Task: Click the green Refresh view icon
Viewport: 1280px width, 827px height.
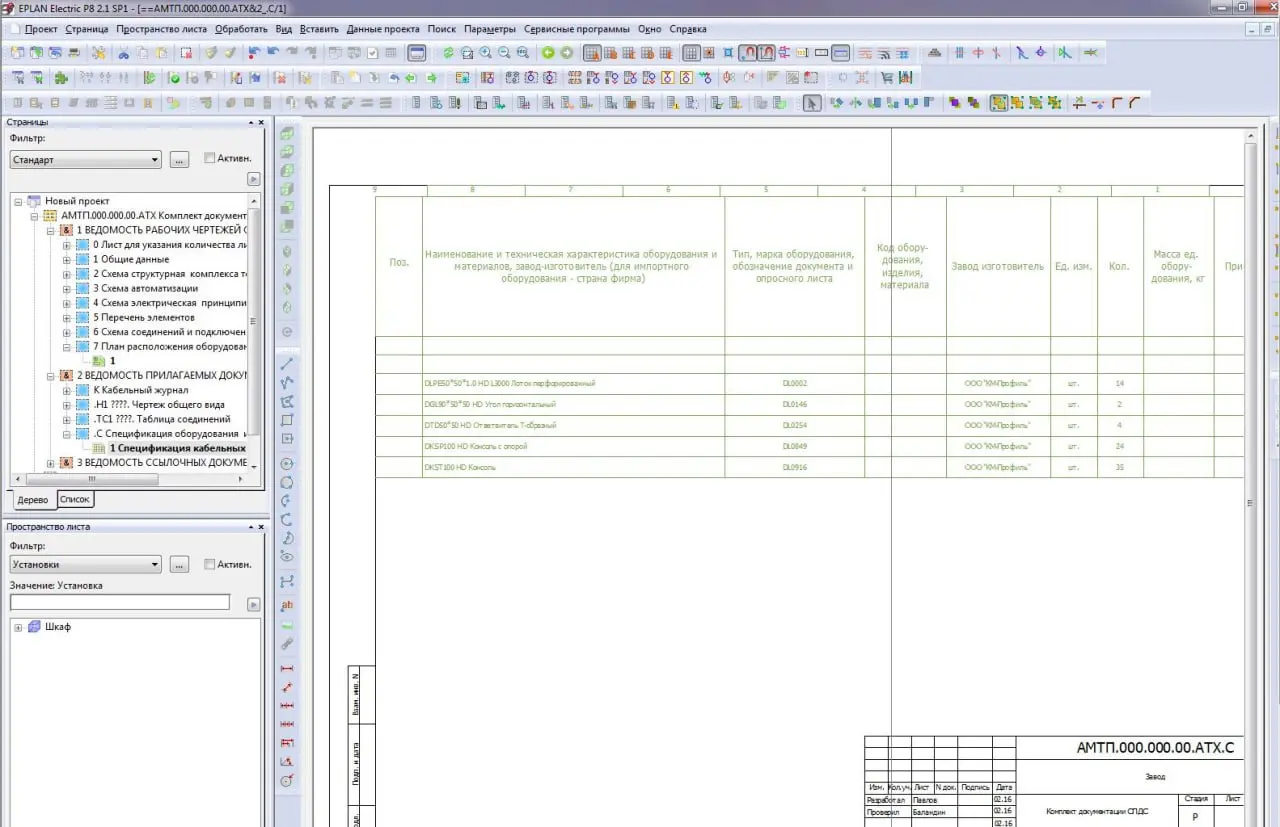Action: click(x=448, y=53)
